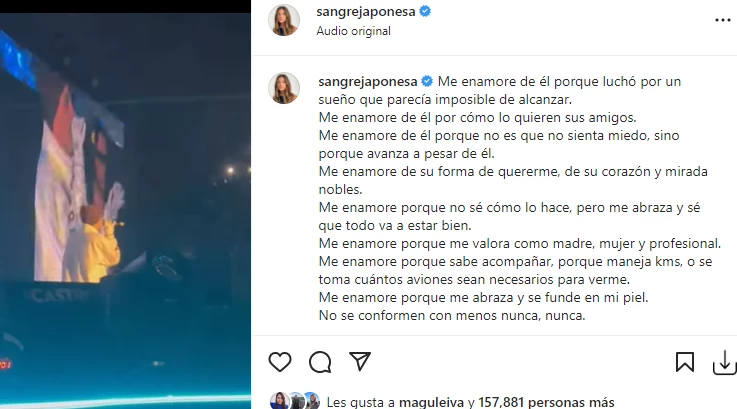Open the three-dot more options menu
The image size is (737, 409).
coord(722,20)
